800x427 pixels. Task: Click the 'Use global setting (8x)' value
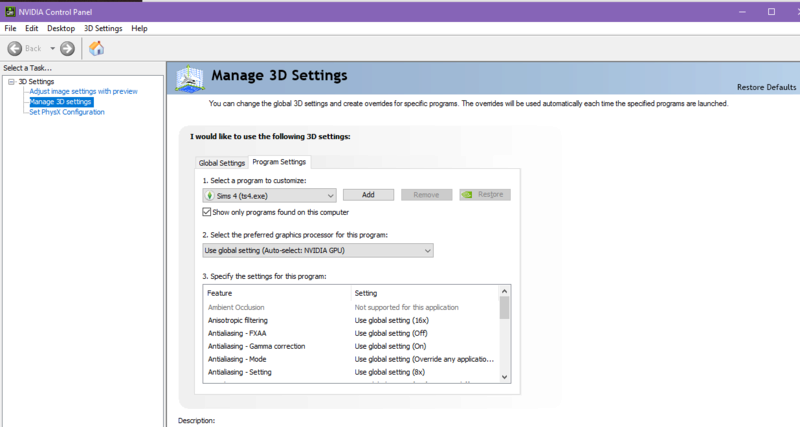coord(390,372)
